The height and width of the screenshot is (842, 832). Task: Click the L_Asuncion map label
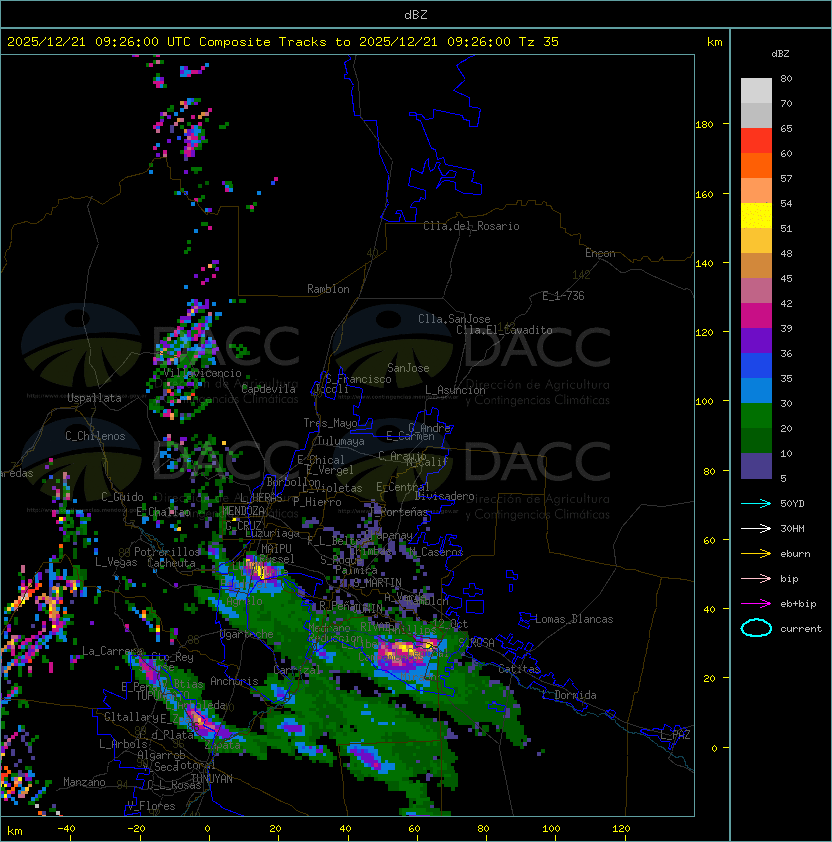click(455, 390)
